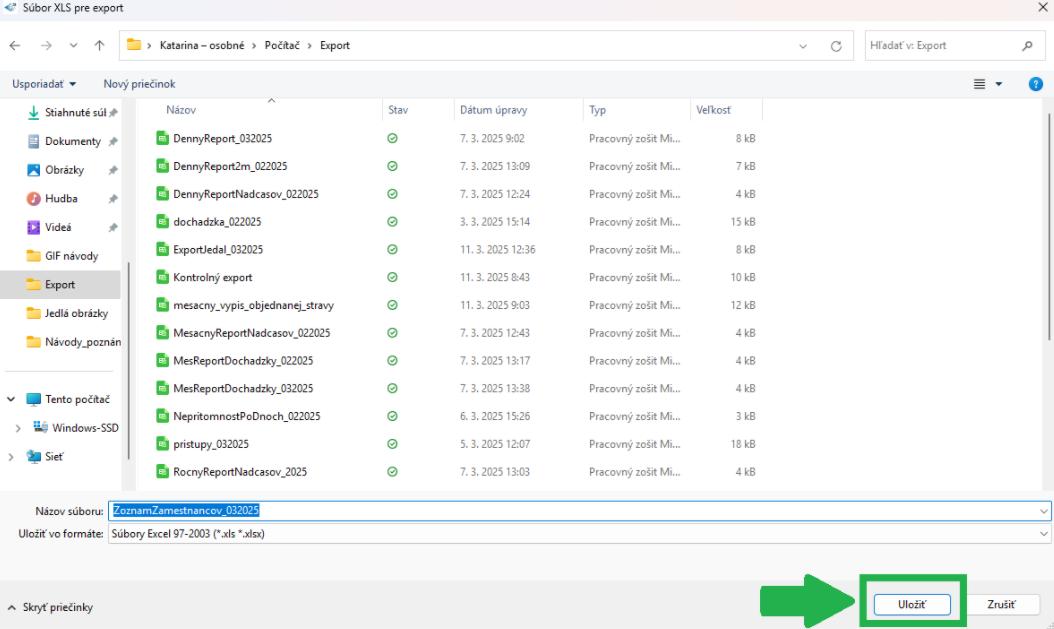Click the Refresh folder icon
The height and width of the screenshot is (629, 1054).
[835, 46]
